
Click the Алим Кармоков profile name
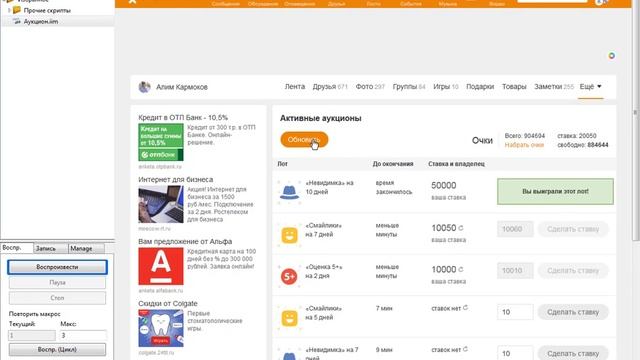182,87
